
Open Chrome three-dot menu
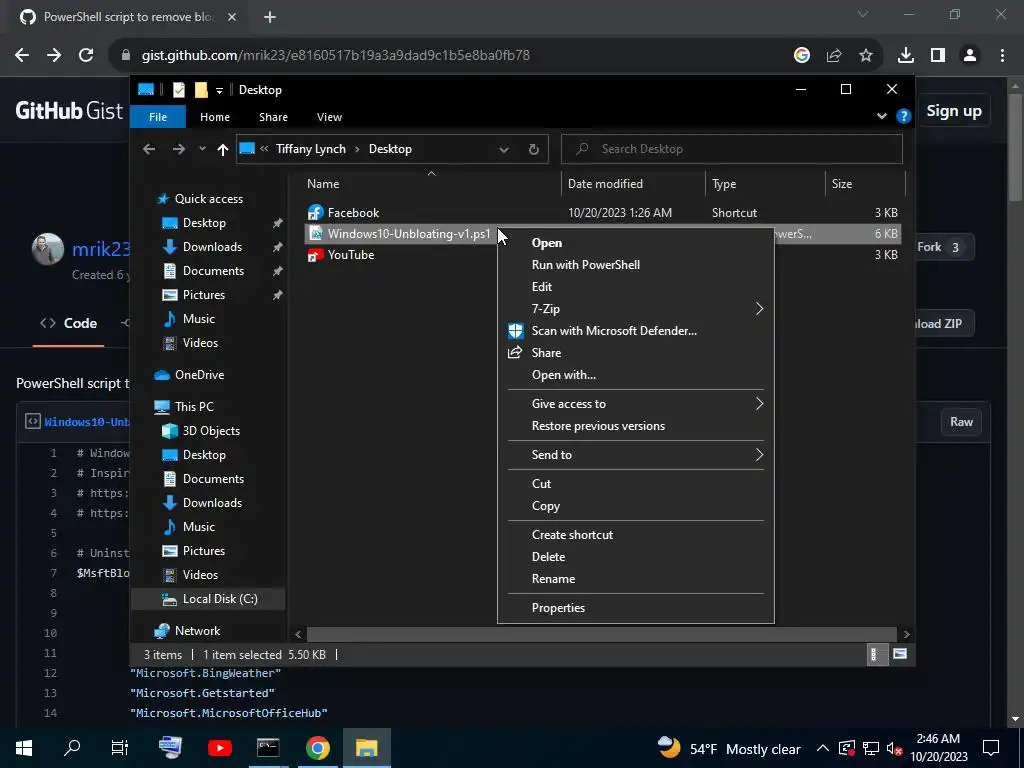[1002, 56]
